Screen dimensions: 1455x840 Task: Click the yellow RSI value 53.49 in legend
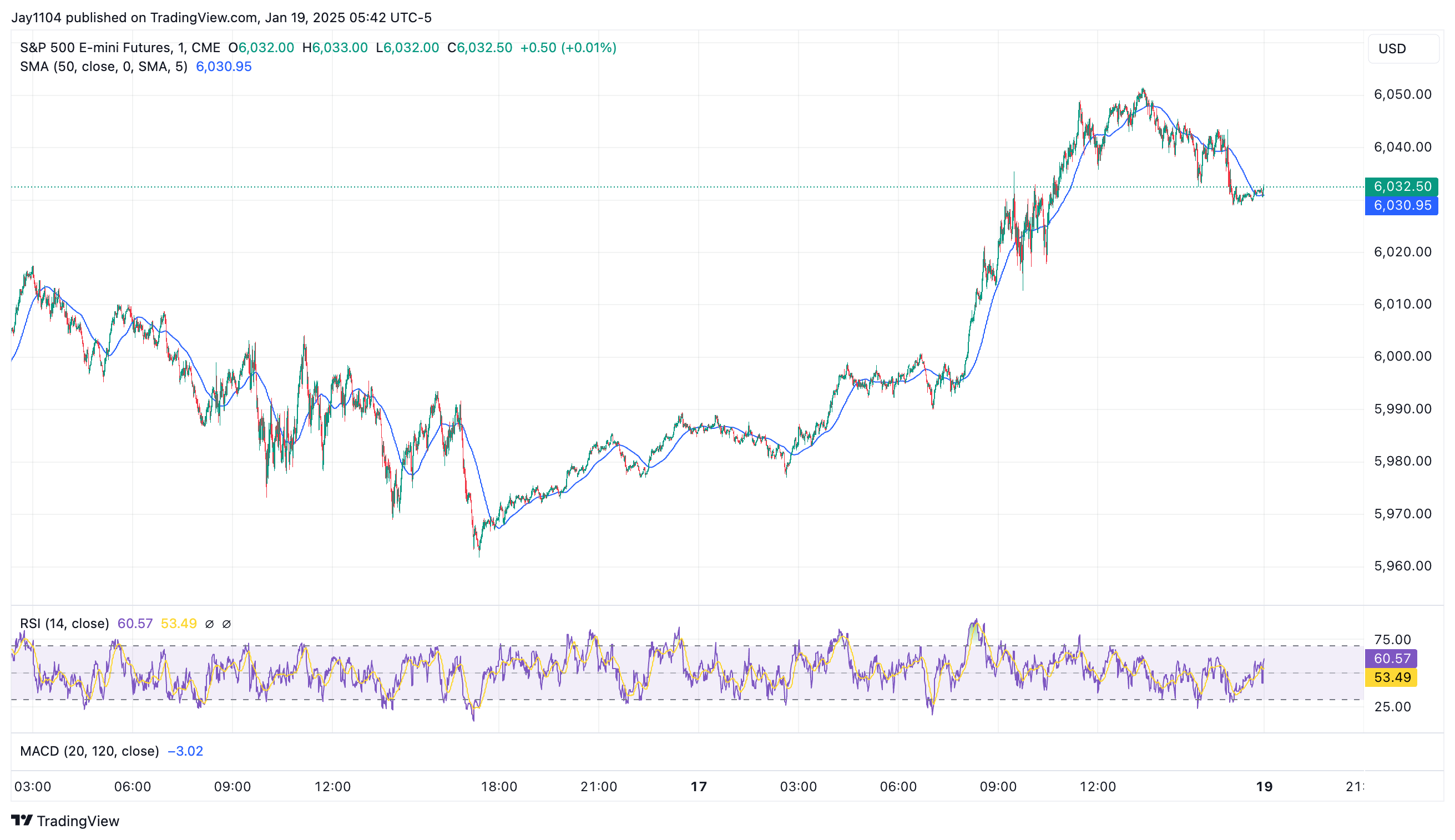(179, 624)
